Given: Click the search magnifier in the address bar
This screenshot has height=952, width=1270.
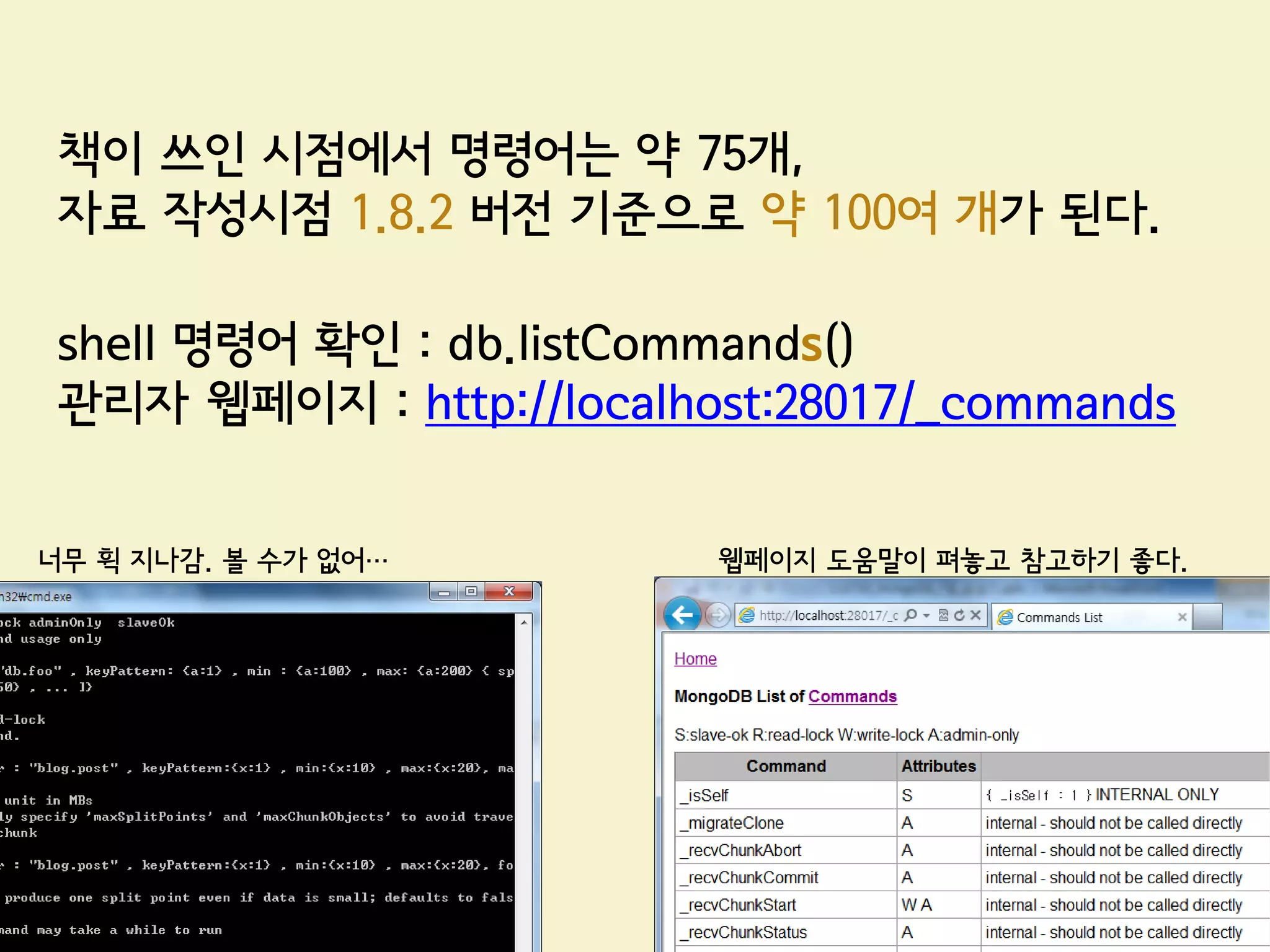Looking at the screenshot, I should (910, 615).
